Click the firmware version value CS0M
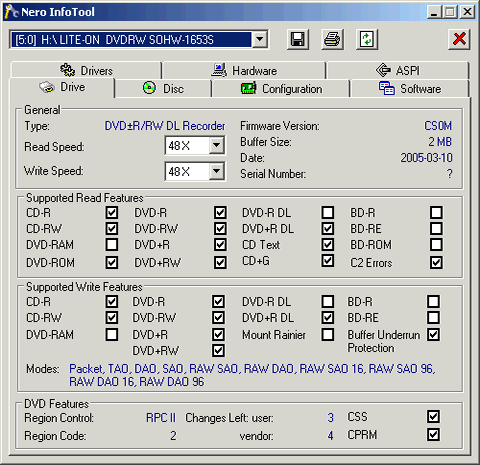 [438, 126]
